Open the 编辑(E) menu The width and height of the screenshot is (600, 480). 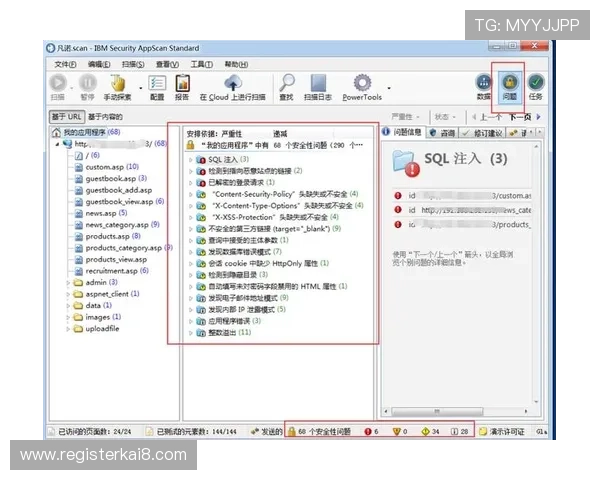pos(99,64)
